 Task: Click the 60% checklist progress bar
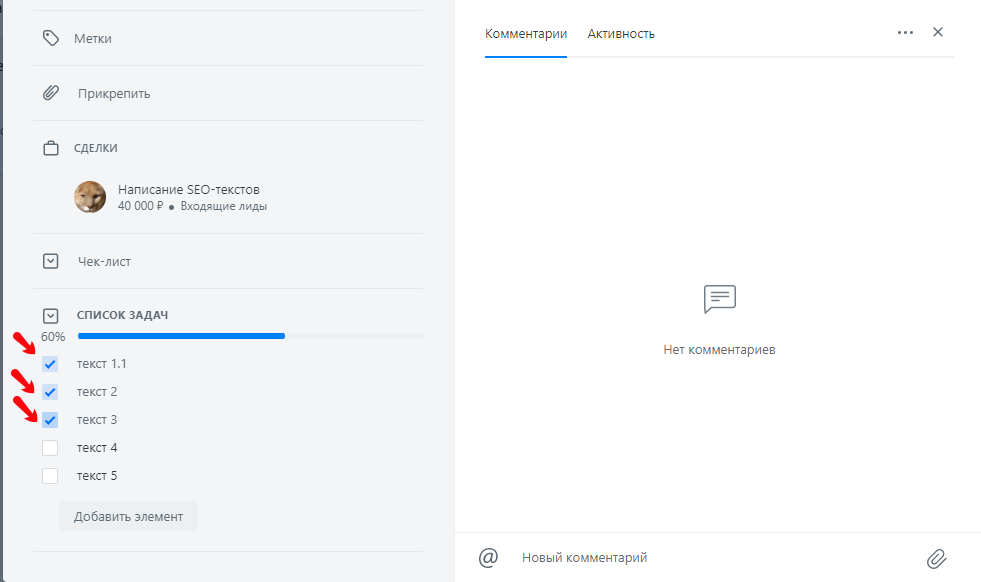(250, 336)
